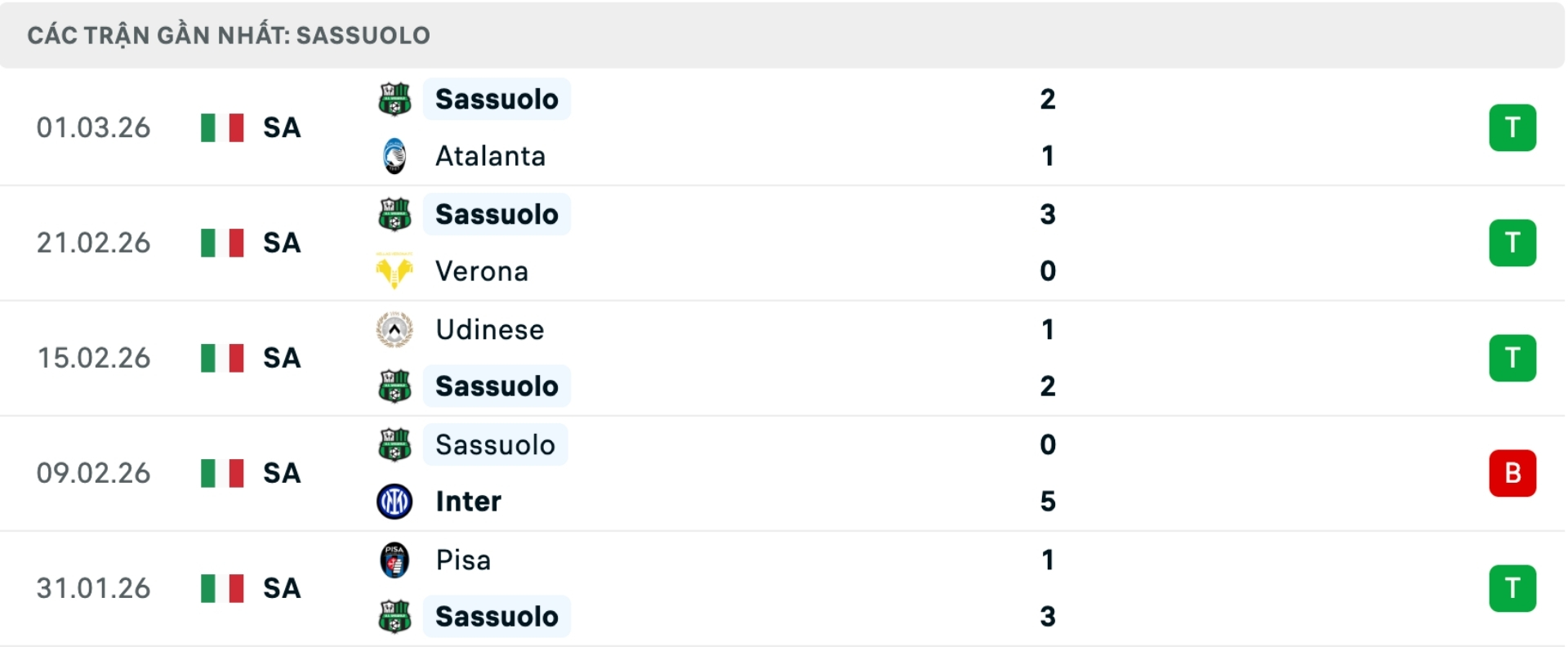Image resolution: width=1568 pixels, height=647 pixels.
Task: Click the Sassuolo crest in the Pisa match row
Action: pyautogui.click(x=395, y=617)
